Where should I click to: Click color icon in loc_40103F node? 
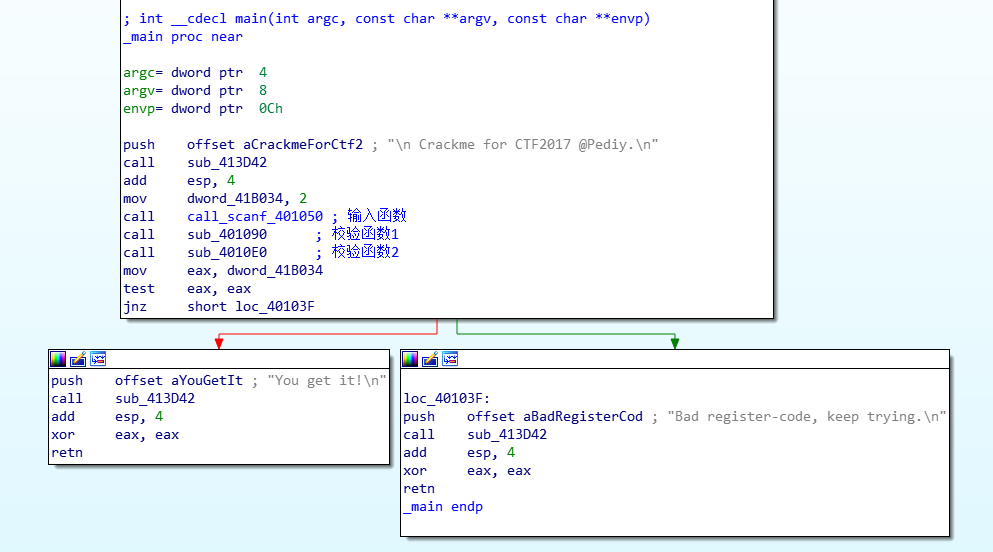[410, 360]
